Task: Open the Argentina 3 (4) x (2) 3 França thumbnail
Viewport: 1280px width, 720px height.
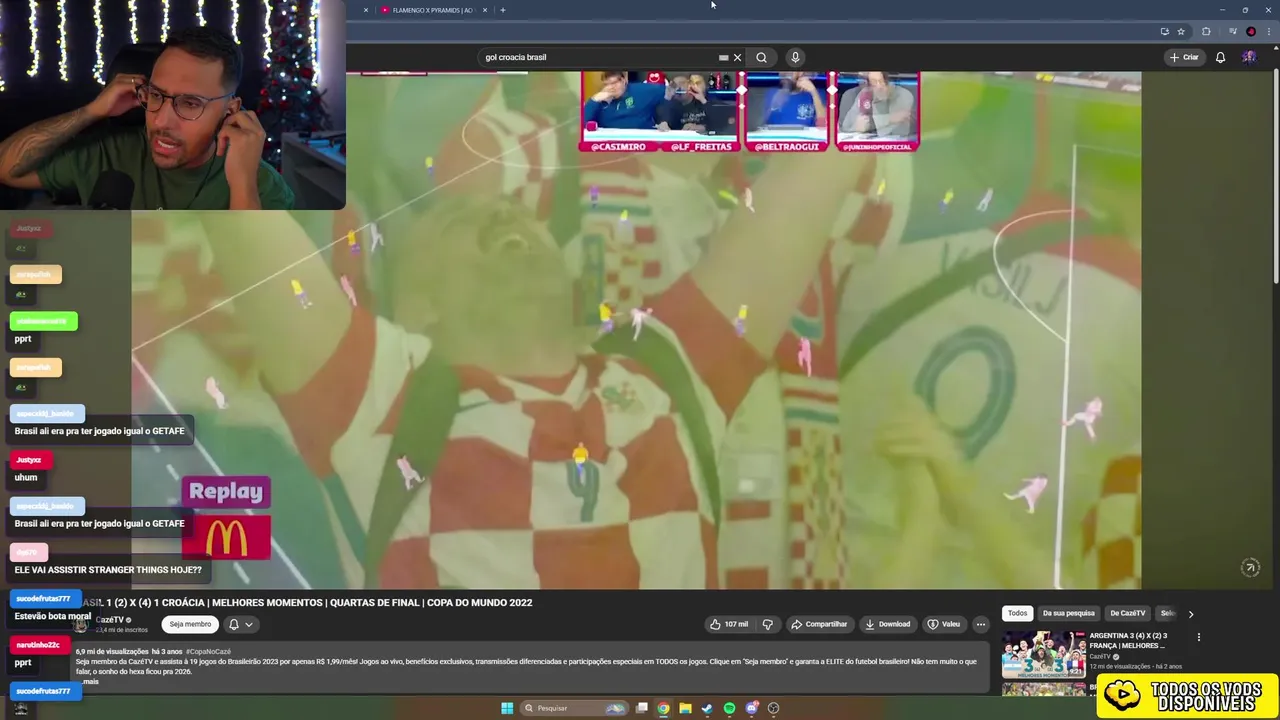Action: click(1043, 654)
